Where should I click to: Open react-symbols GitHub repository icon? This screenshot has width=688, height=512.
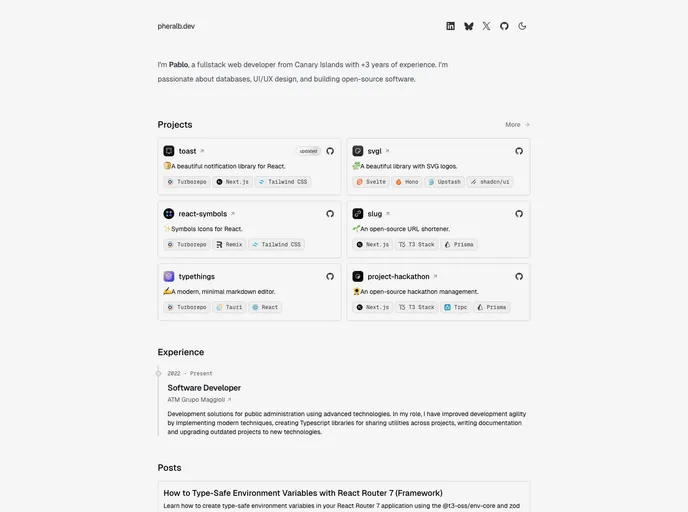click(x=330, y=214)
